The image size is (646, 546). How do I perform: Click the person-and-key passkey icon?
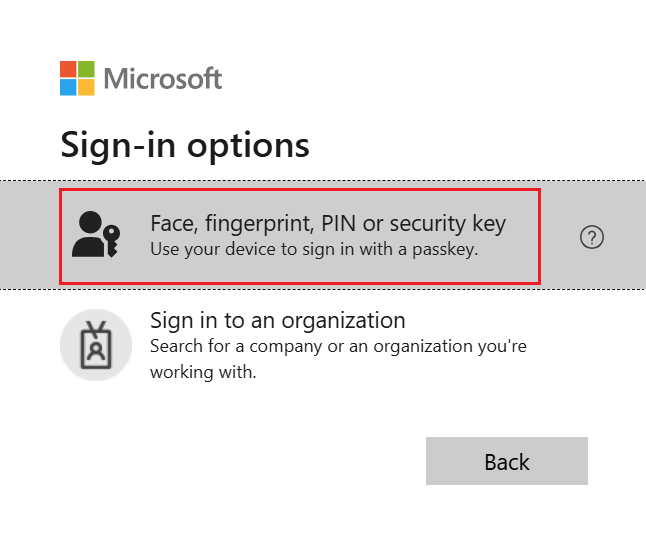pos(96,236)
